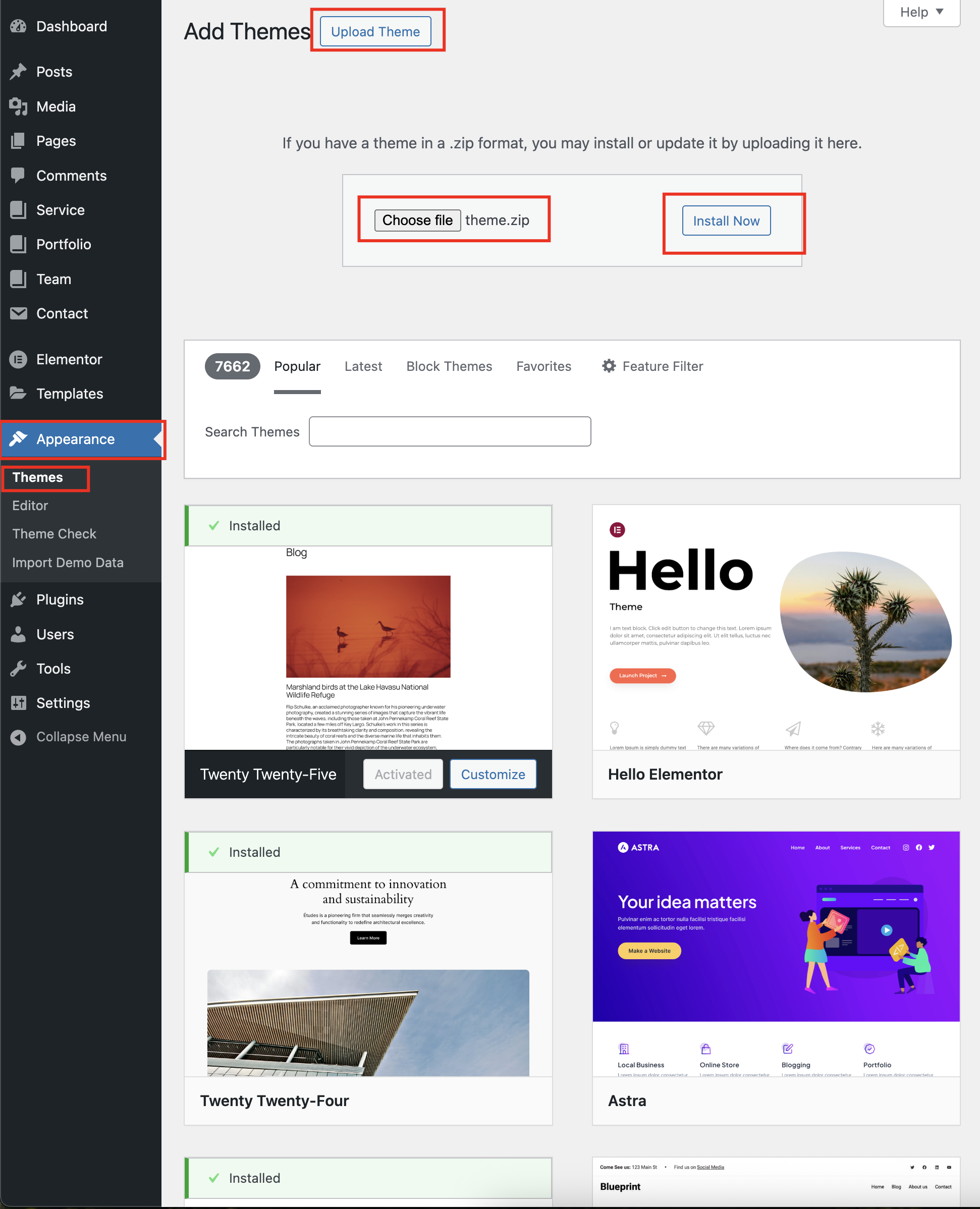Click the Contact envelope icon

tap(18, 313)
